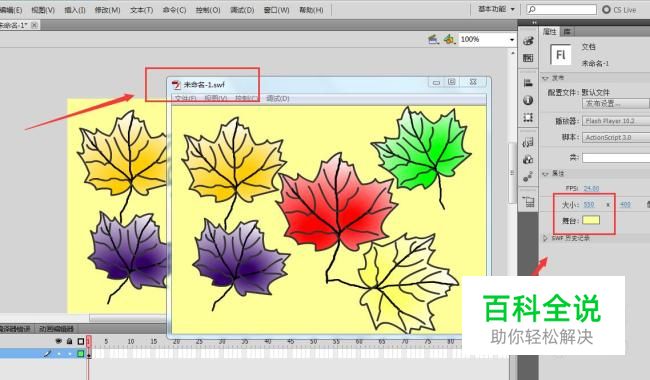650x380 pixels.
Task: Click the Fl document icon in Properties
Action: (560, 55)
